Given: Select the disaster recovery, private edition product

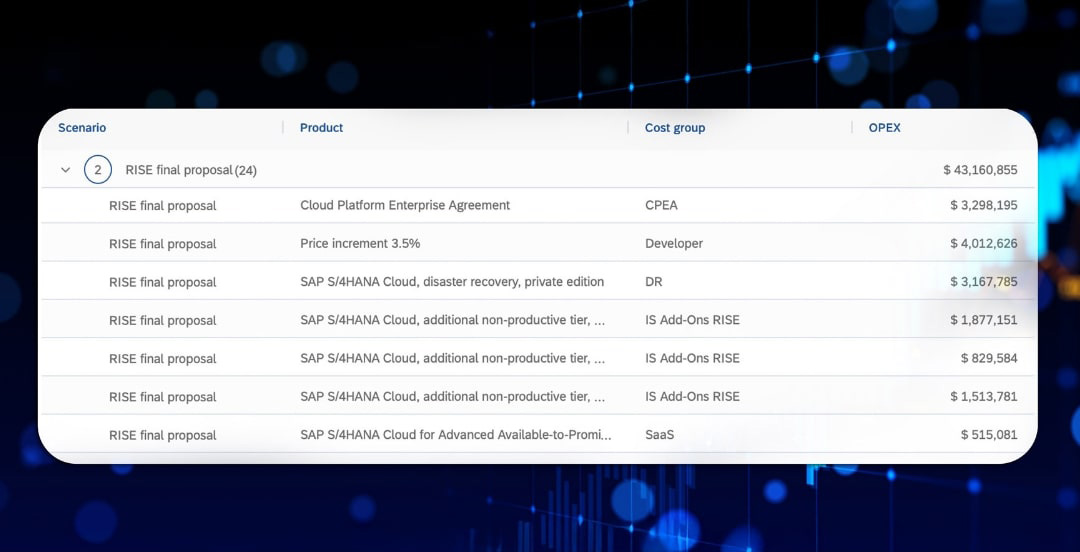Looking at the screenshot, I should (452, 282).
